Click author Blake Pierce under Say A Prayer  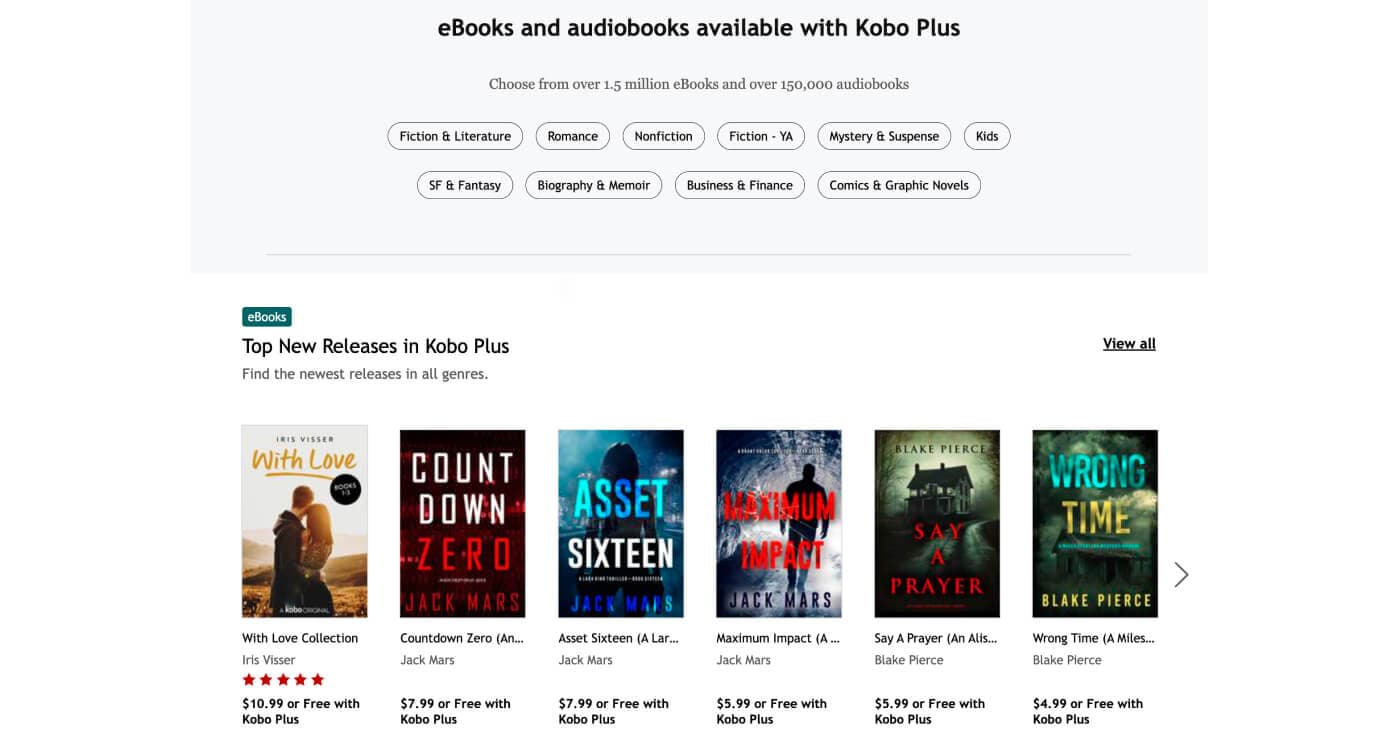pyautogui.click(x=909, y=659)
